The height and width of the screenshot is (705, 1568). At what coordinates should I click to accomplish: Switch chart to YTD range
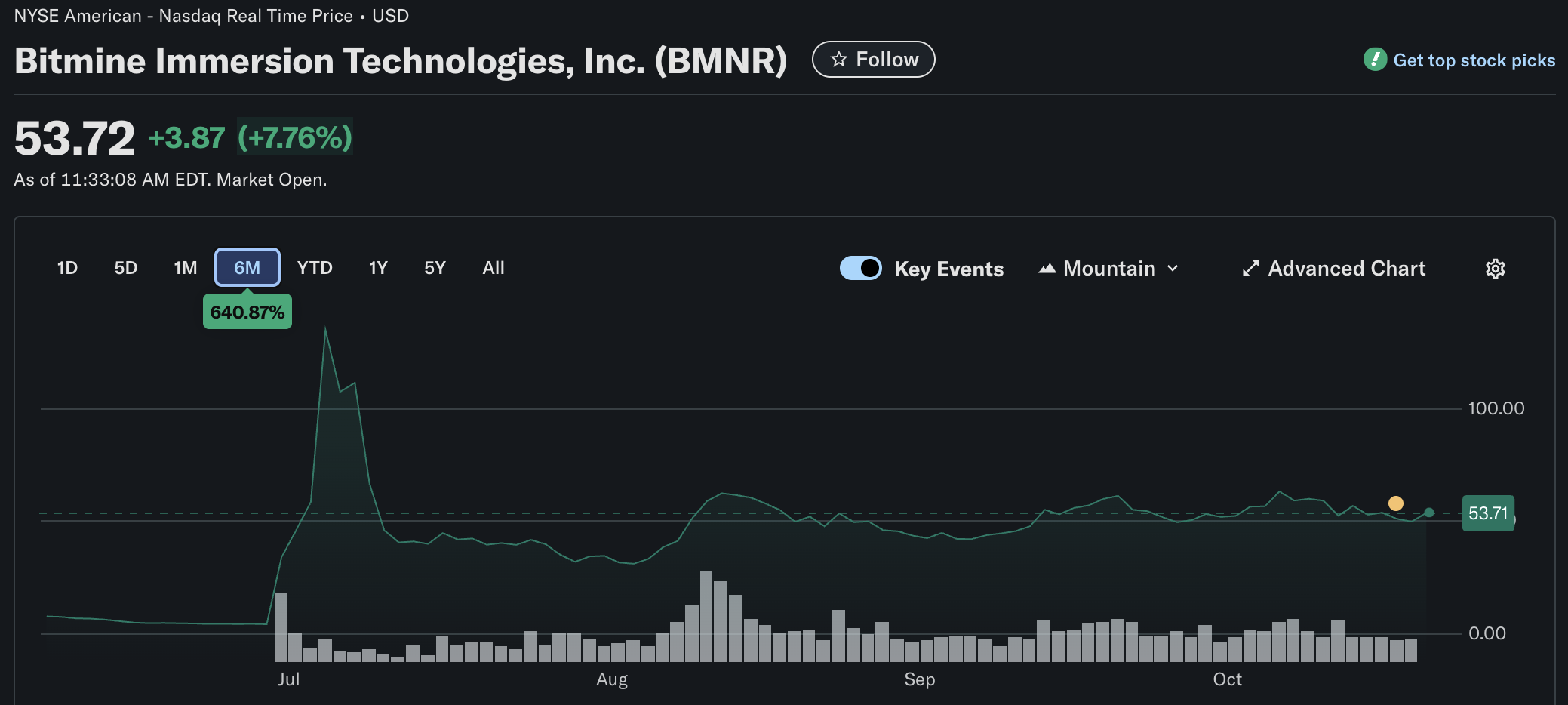tap(315, 268)
